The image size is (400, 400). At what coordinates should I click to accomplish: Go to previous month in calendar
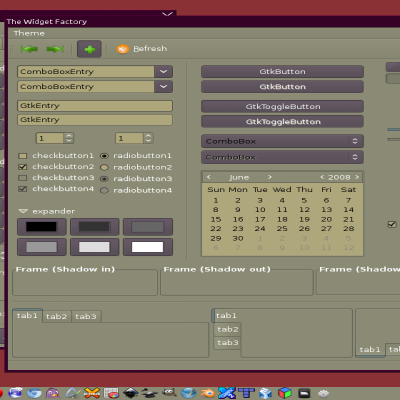click(209, 177)
